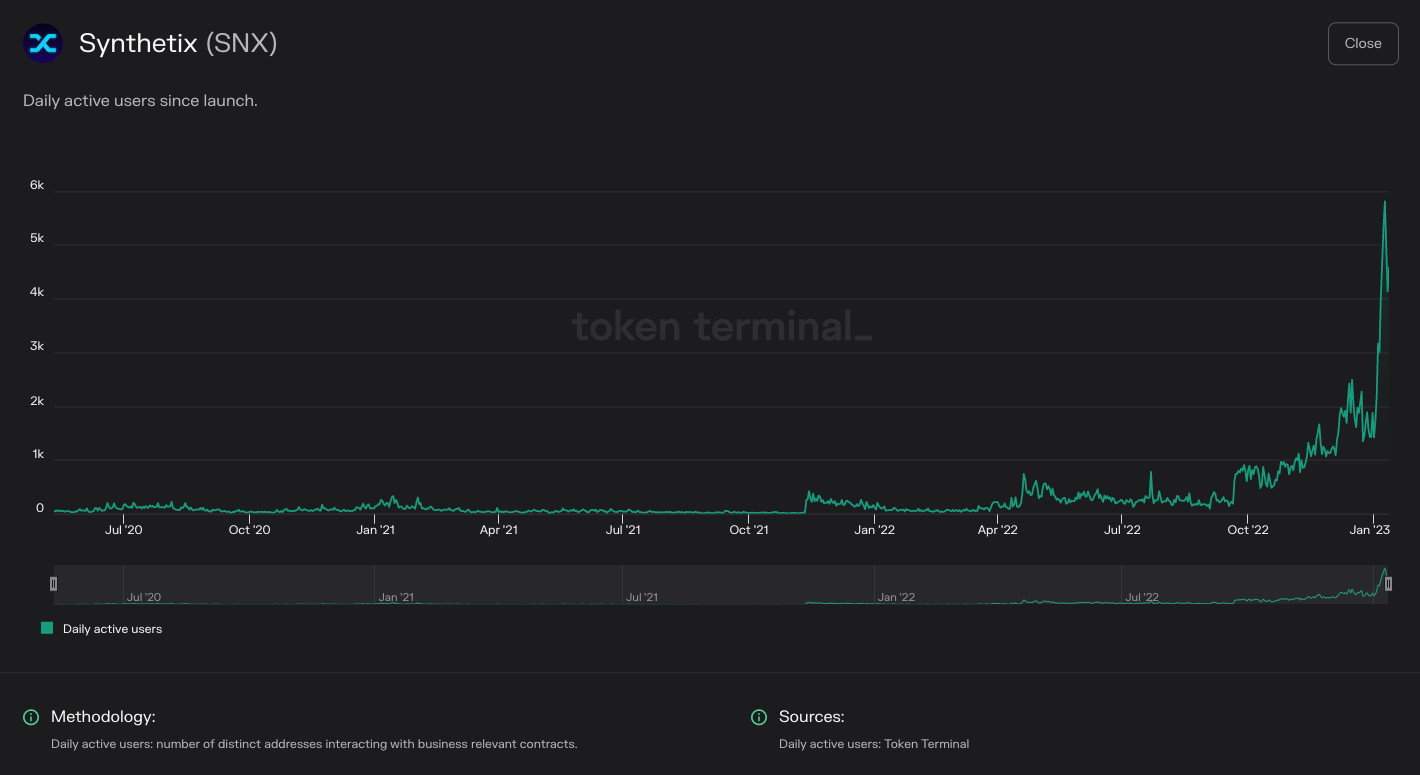The height and width of the screenshot is (775, 1420).
Task: Toggle visibility using the green legend square
Action: click(x=47, y=629)
